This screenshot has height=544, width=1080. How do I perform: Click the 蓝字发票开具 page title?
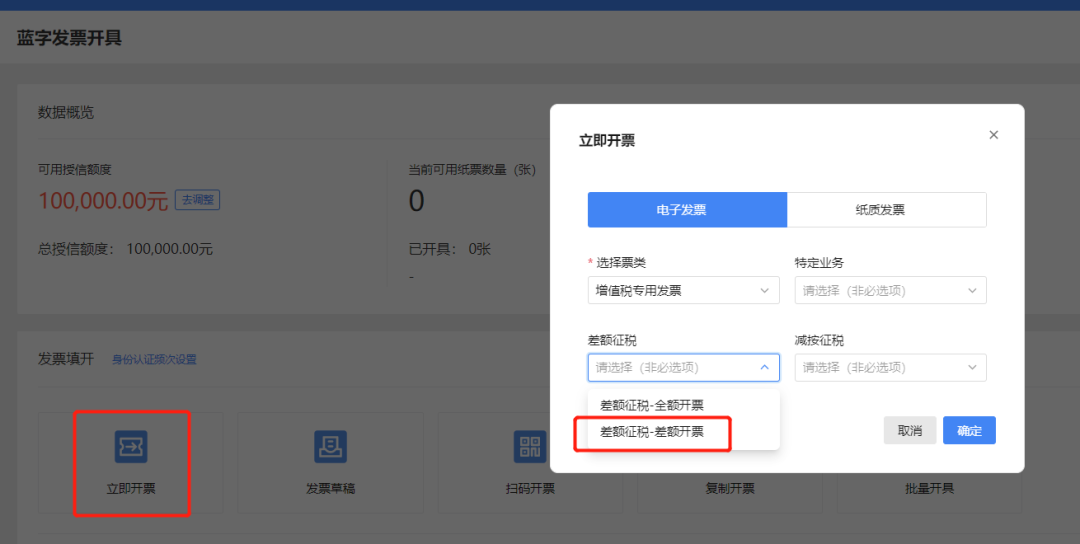click(70, 38)
